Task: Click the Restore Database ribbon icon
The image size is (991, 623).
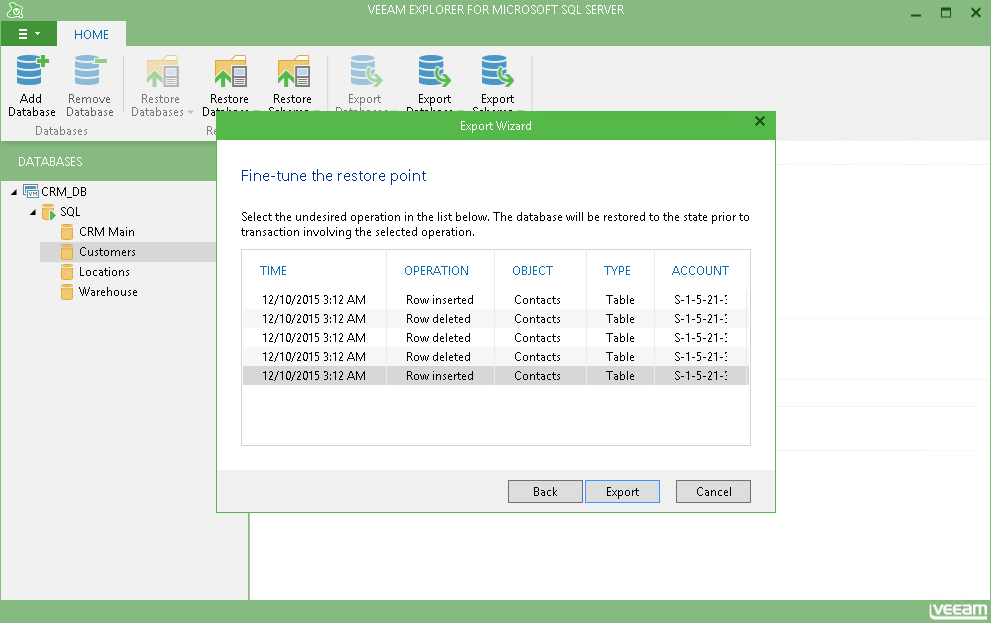Action: click(230, 71)
